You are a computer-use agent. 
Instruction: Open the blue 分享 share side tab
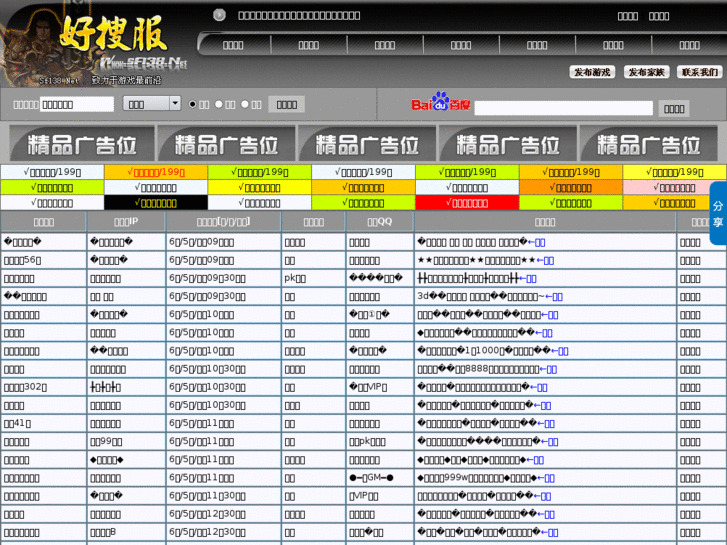tap(717, 213)
